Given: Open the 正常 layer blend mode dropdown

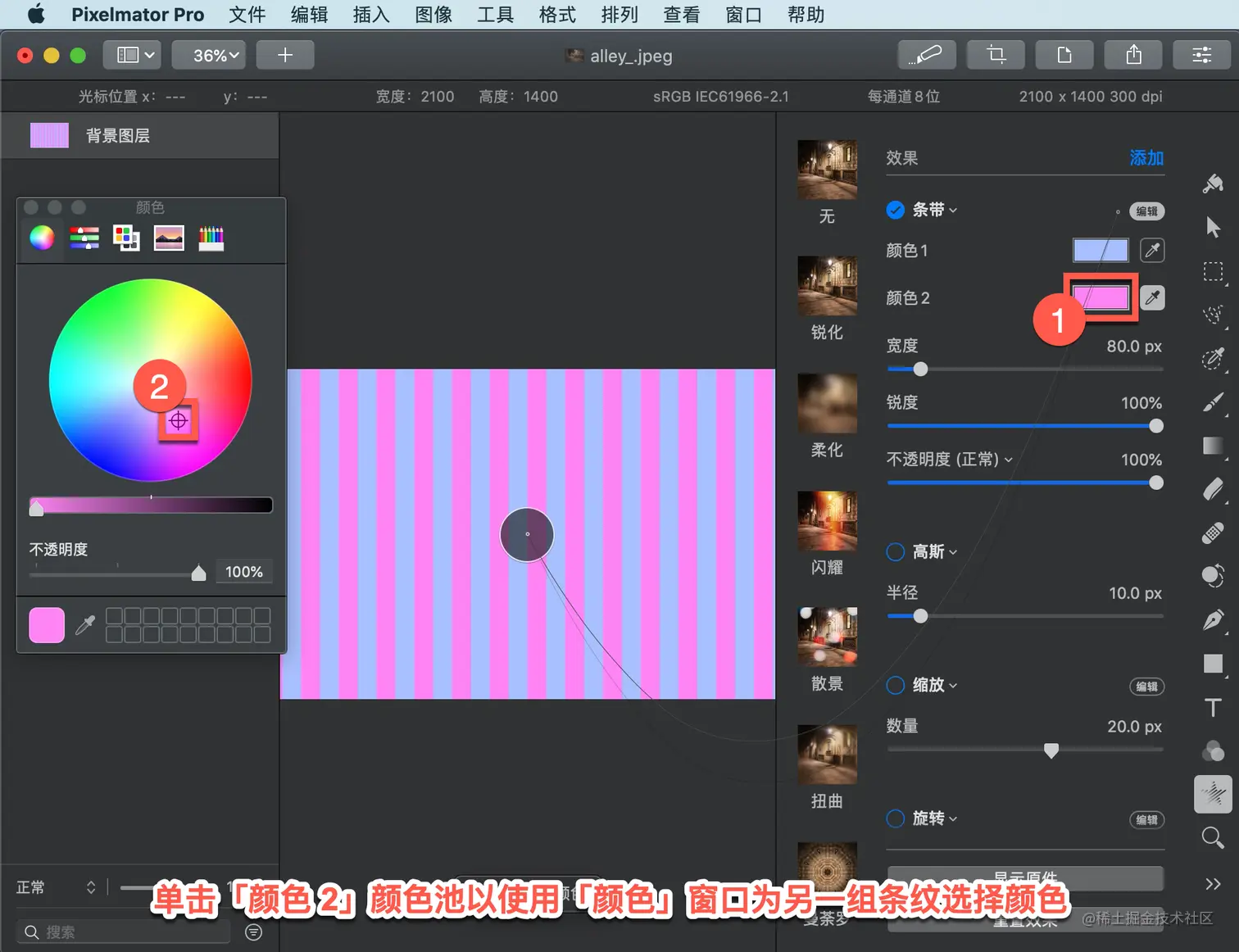Looking at the screenshot, I should coord(56,887).
